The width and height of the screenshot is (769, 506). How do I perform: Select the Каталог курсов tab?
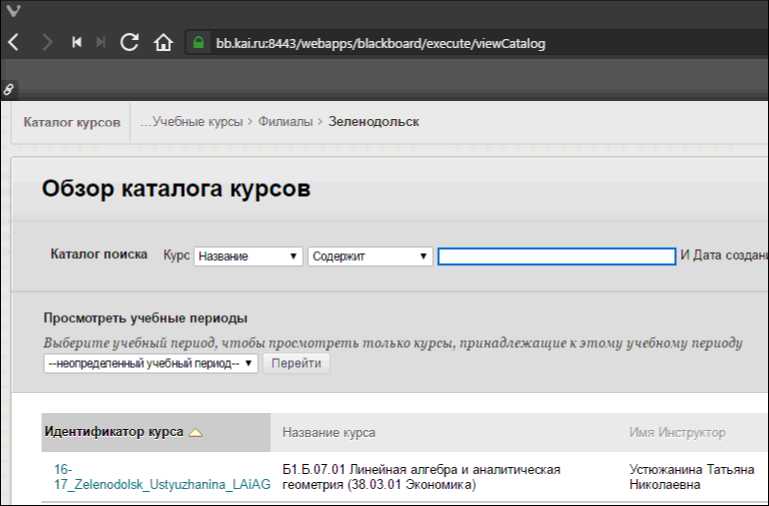(x=71, y=122)
